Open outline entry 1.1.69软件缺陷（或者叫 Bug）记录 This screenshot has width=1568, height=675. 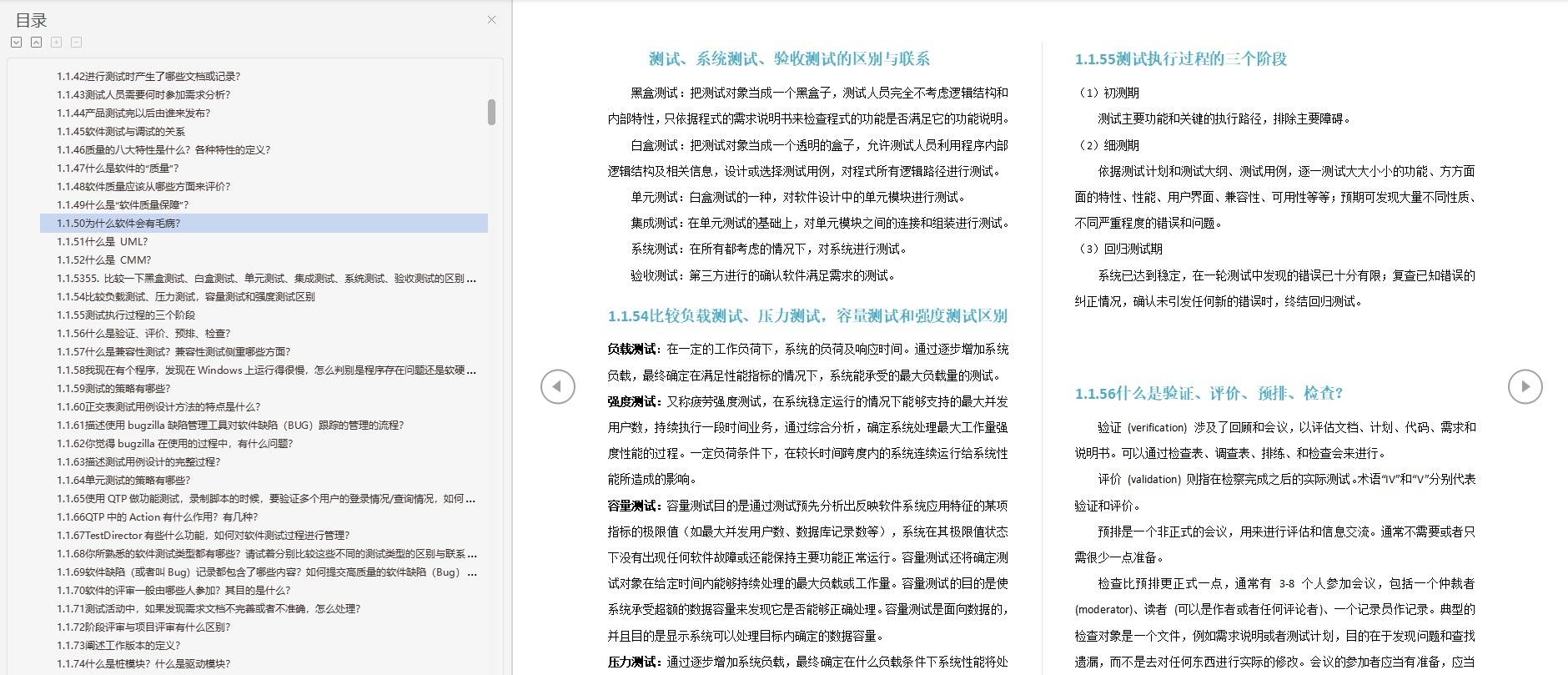coord(267,572)
